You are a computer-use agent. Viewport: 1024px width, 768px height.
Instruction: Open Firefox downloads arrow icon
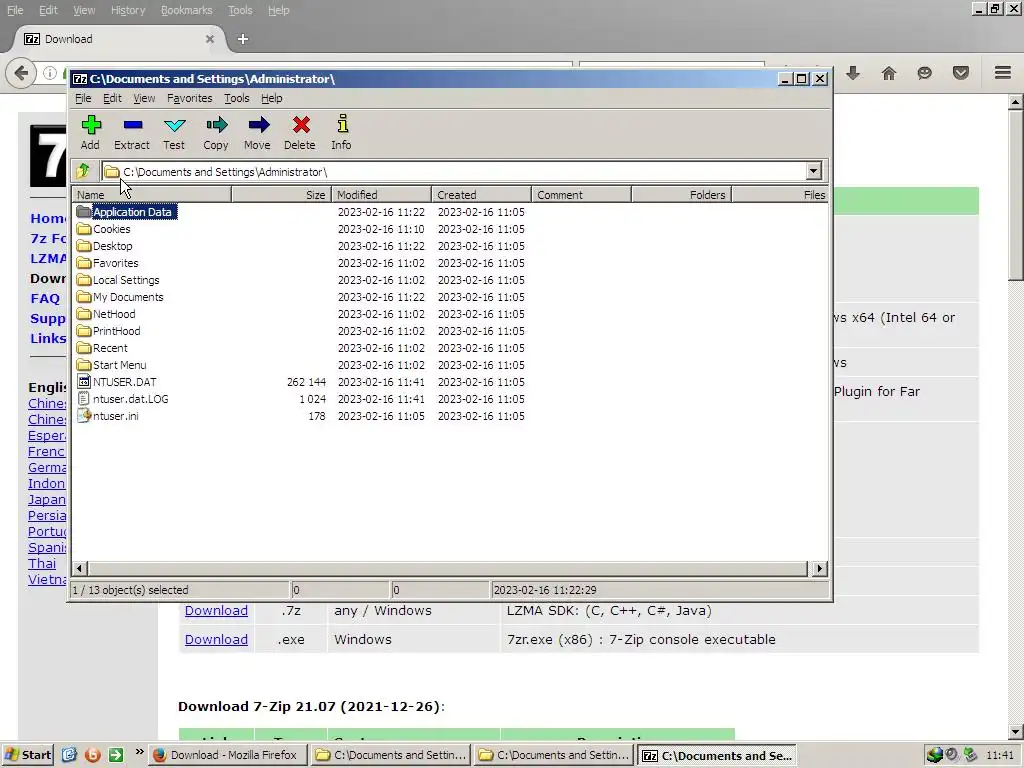pos(853,72)
